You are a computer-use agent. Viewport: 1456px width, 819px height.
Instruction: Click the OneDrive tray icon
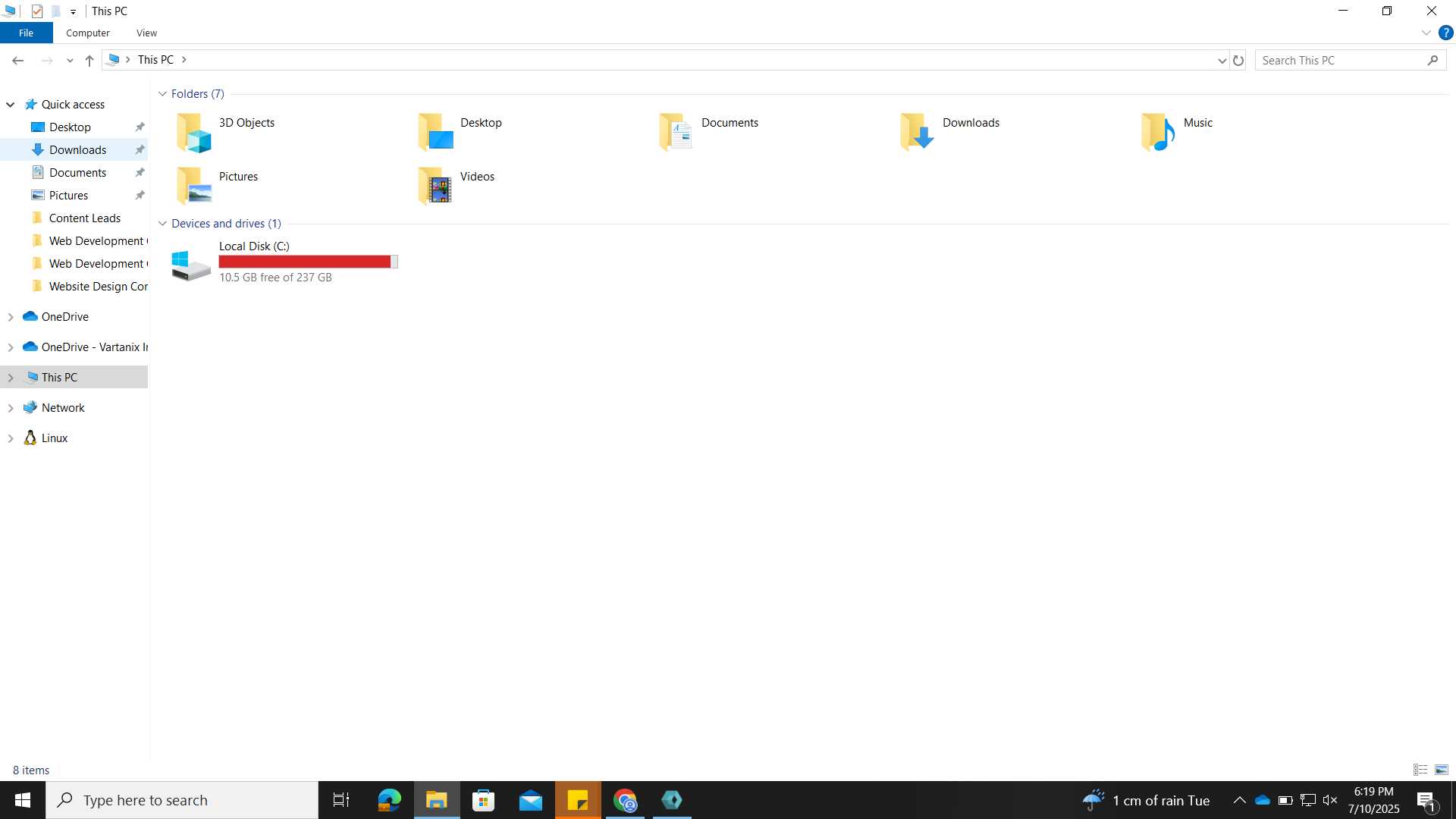click(x=1263, y=800)
